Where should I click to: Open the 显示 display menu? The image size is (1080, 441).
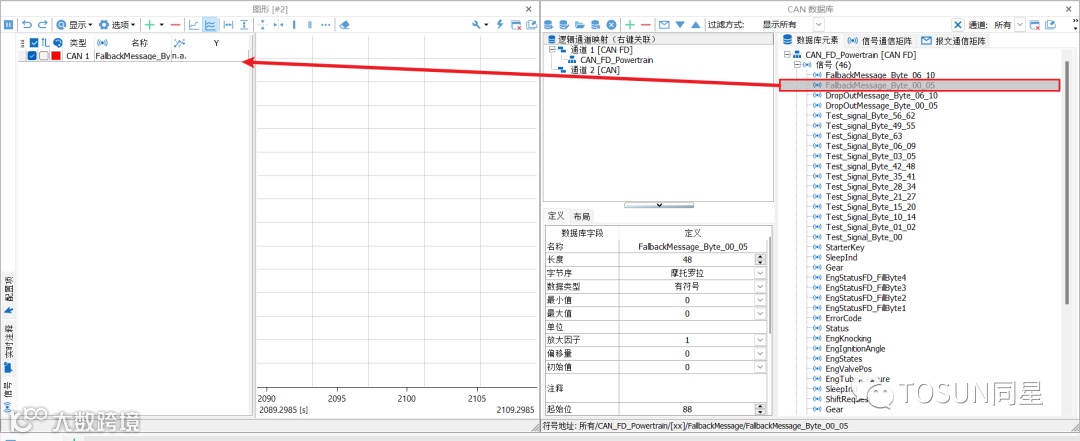(x=74, y=24)
